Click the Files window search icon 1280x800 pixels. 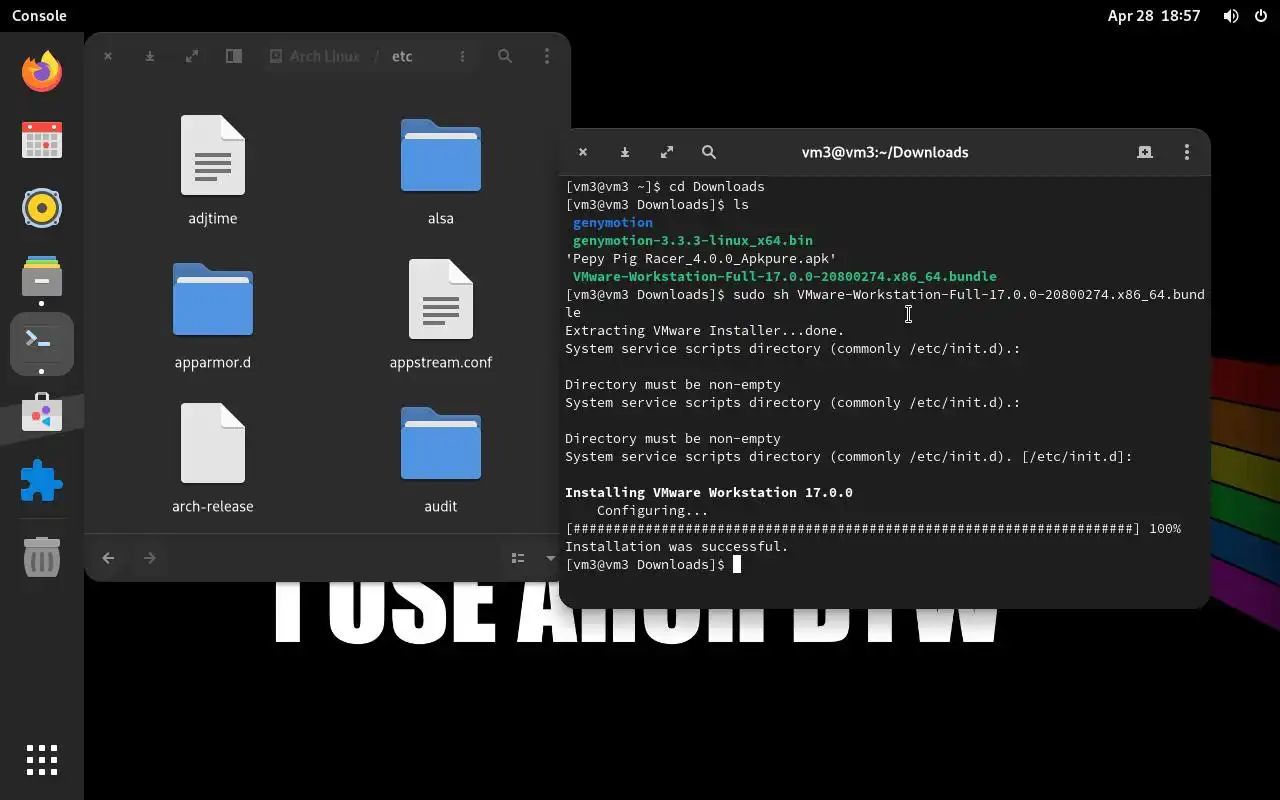505,56
